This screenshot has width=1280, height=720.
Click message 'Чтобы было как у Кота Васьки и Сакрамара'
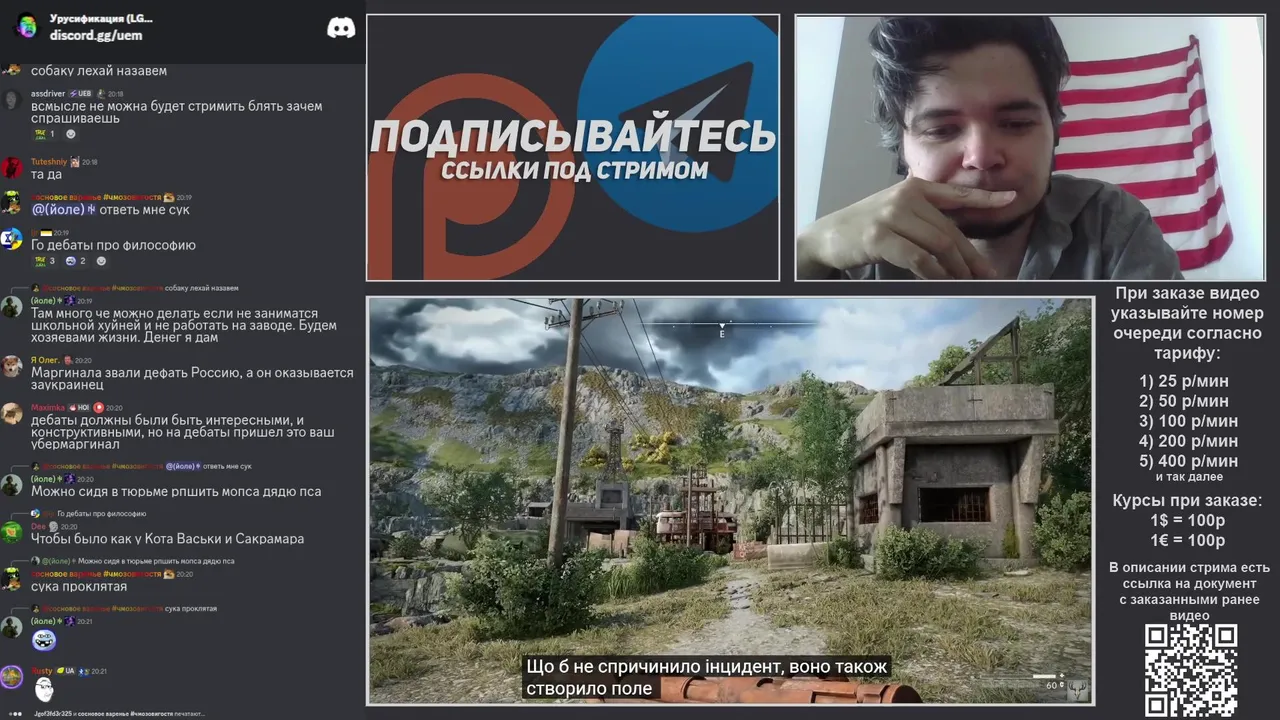167,539
